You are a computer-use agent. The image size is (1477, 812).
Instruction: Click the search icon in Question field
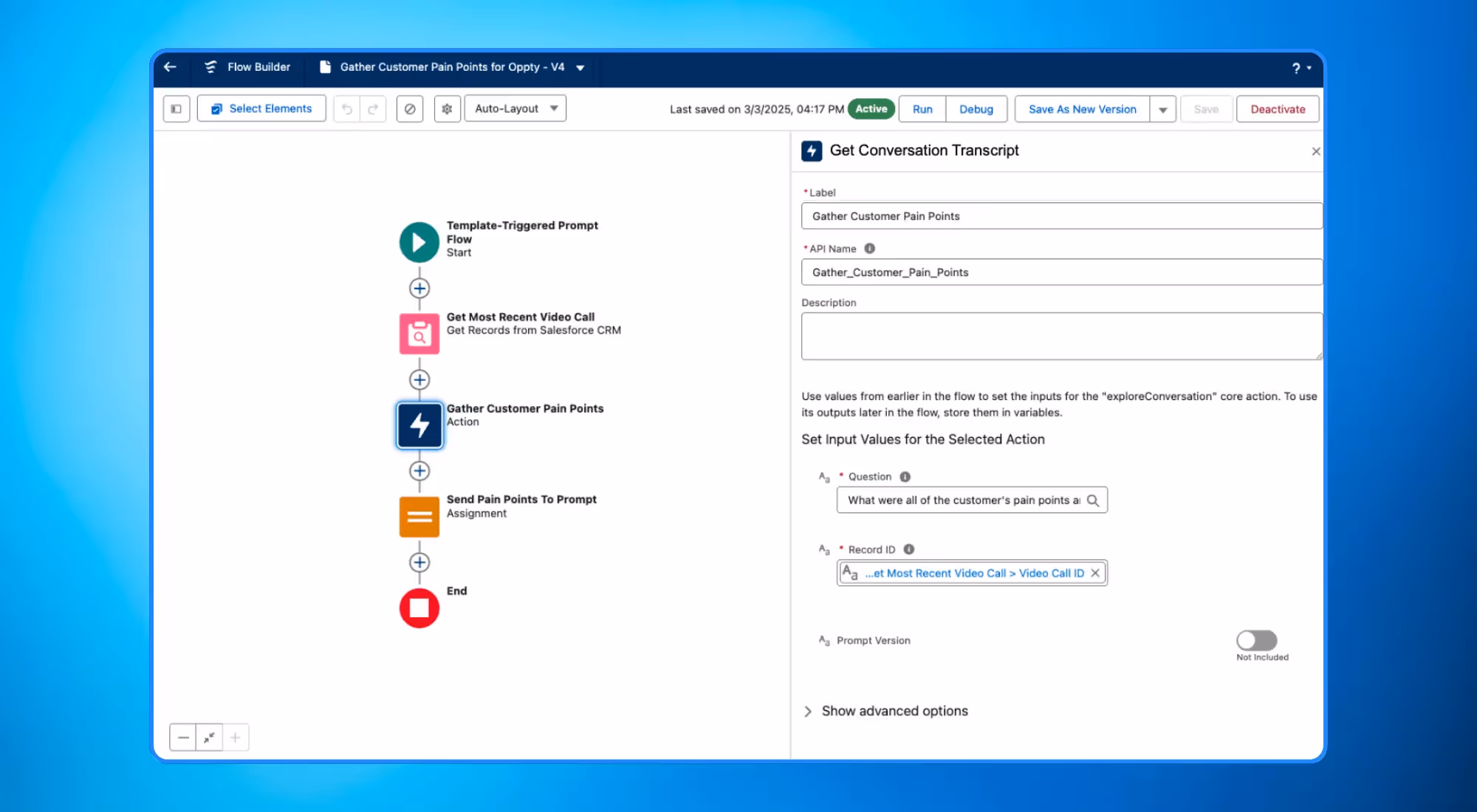coord(1093,500)
